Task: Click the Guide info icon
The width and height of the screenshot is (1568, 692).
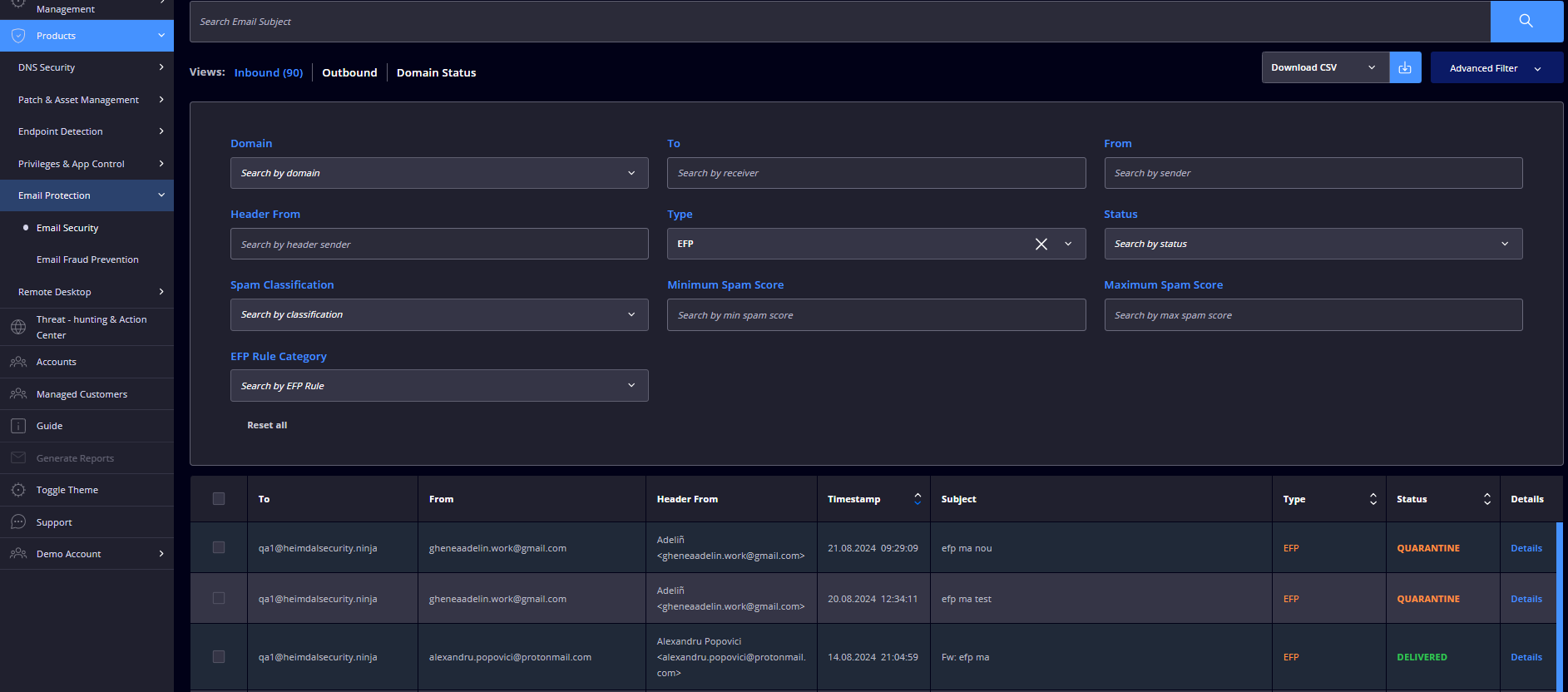Action: (18, 426)
